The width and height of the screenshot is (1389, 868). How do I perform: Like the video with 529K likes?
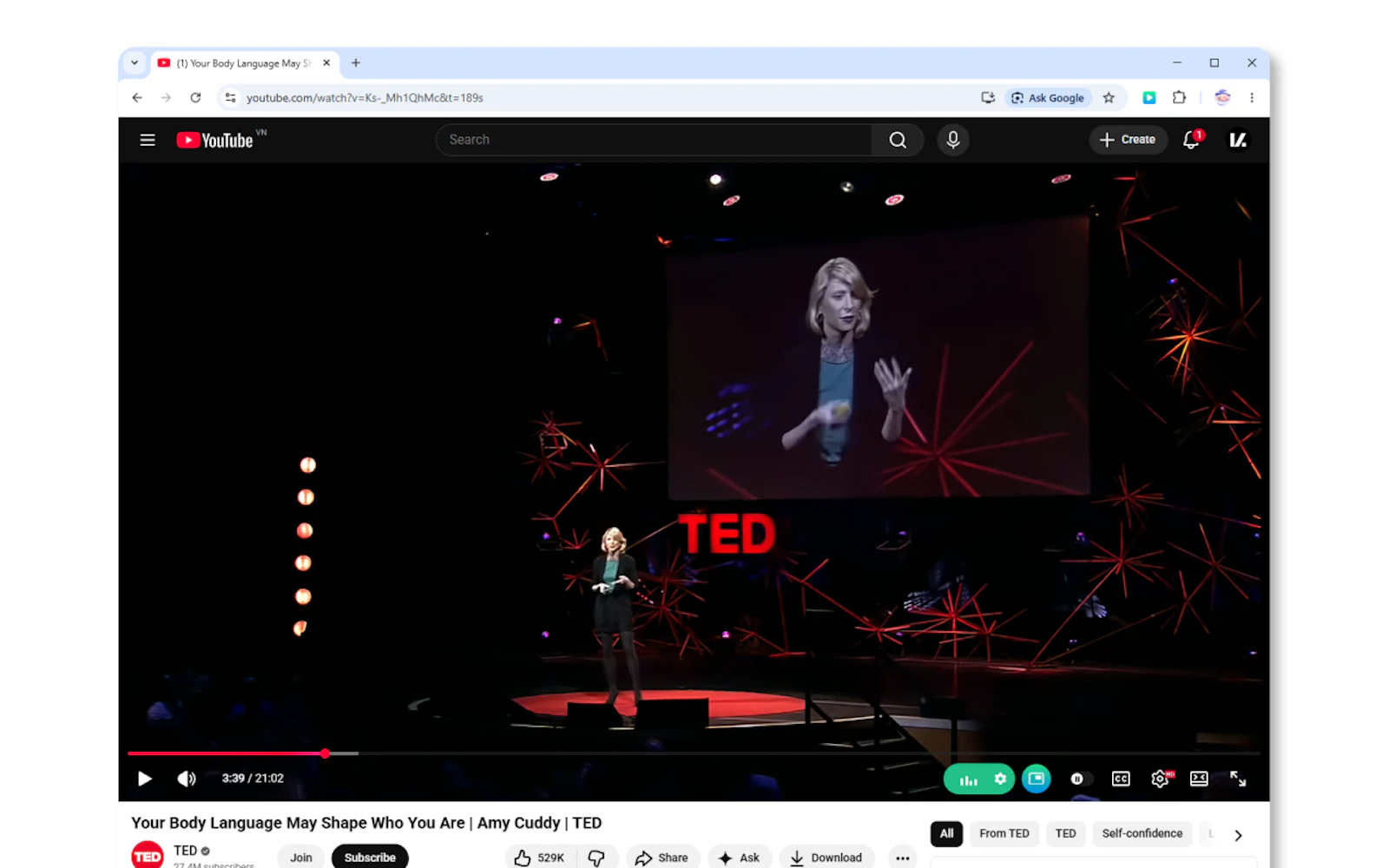[539, 858]
